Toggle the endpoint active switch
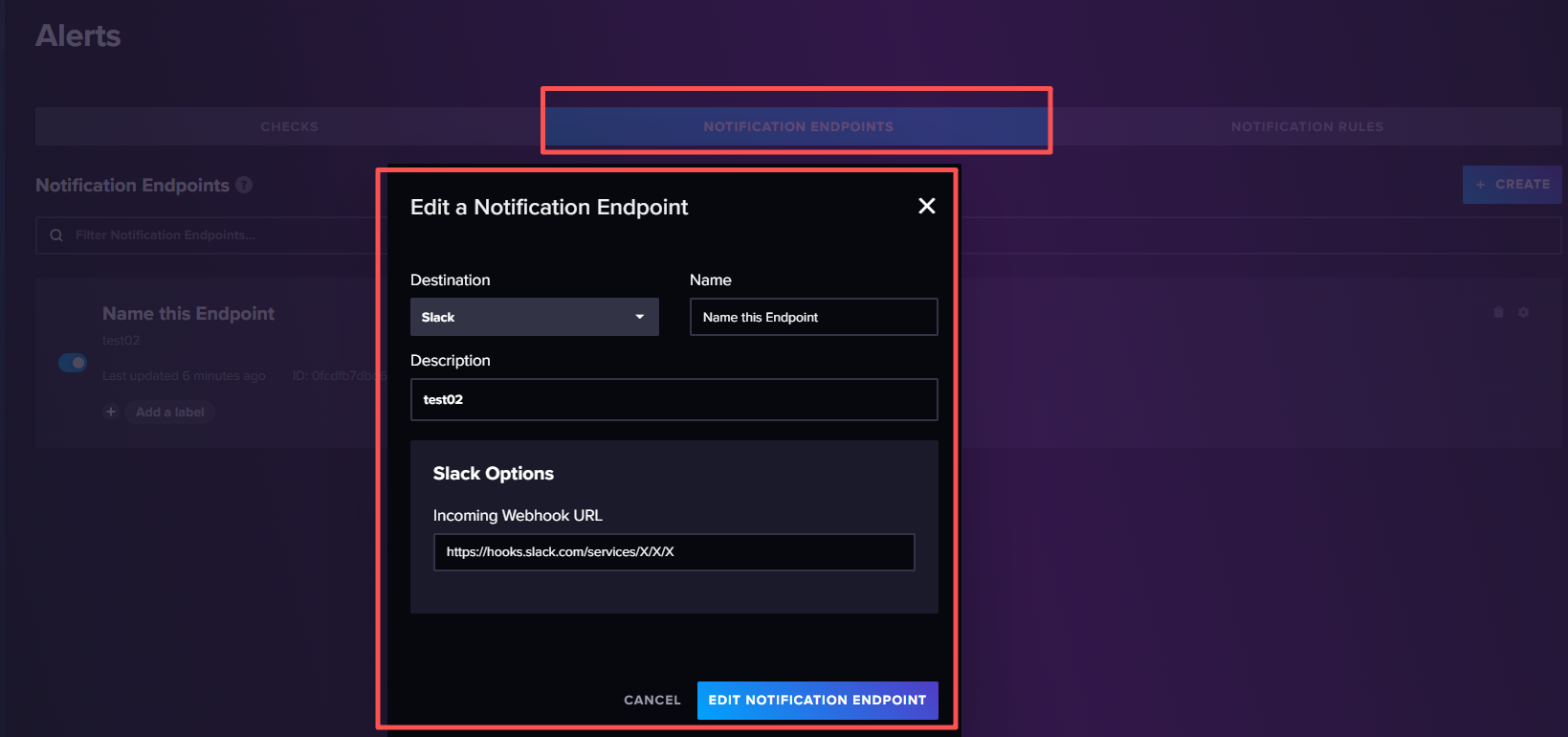 (x=73, y=363)
